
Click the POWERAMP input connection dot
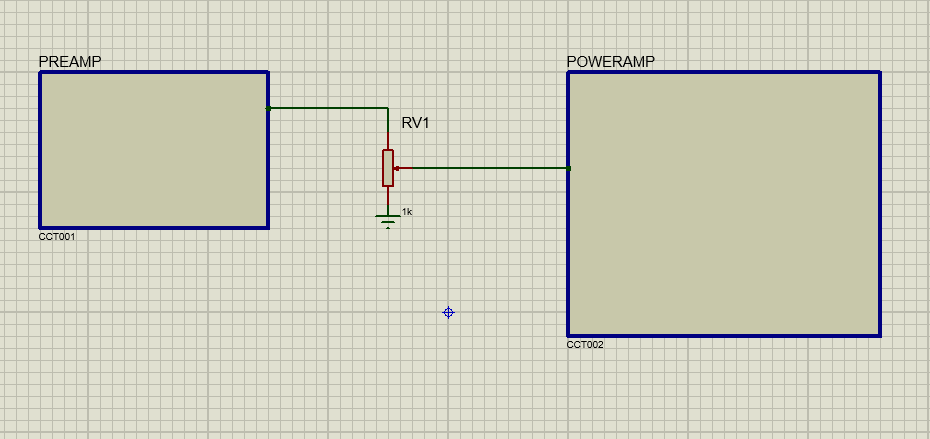(568, 168)
